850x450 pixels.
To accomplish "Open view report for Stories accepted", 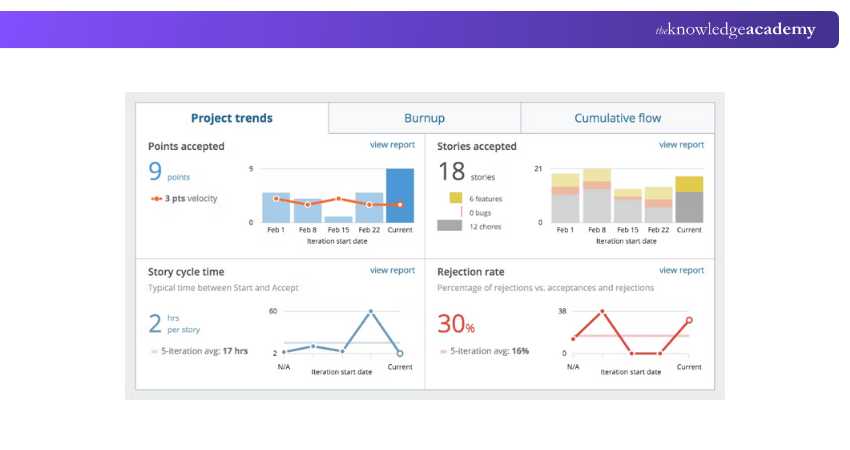I will pyautogui.click(x=681, y=145).
